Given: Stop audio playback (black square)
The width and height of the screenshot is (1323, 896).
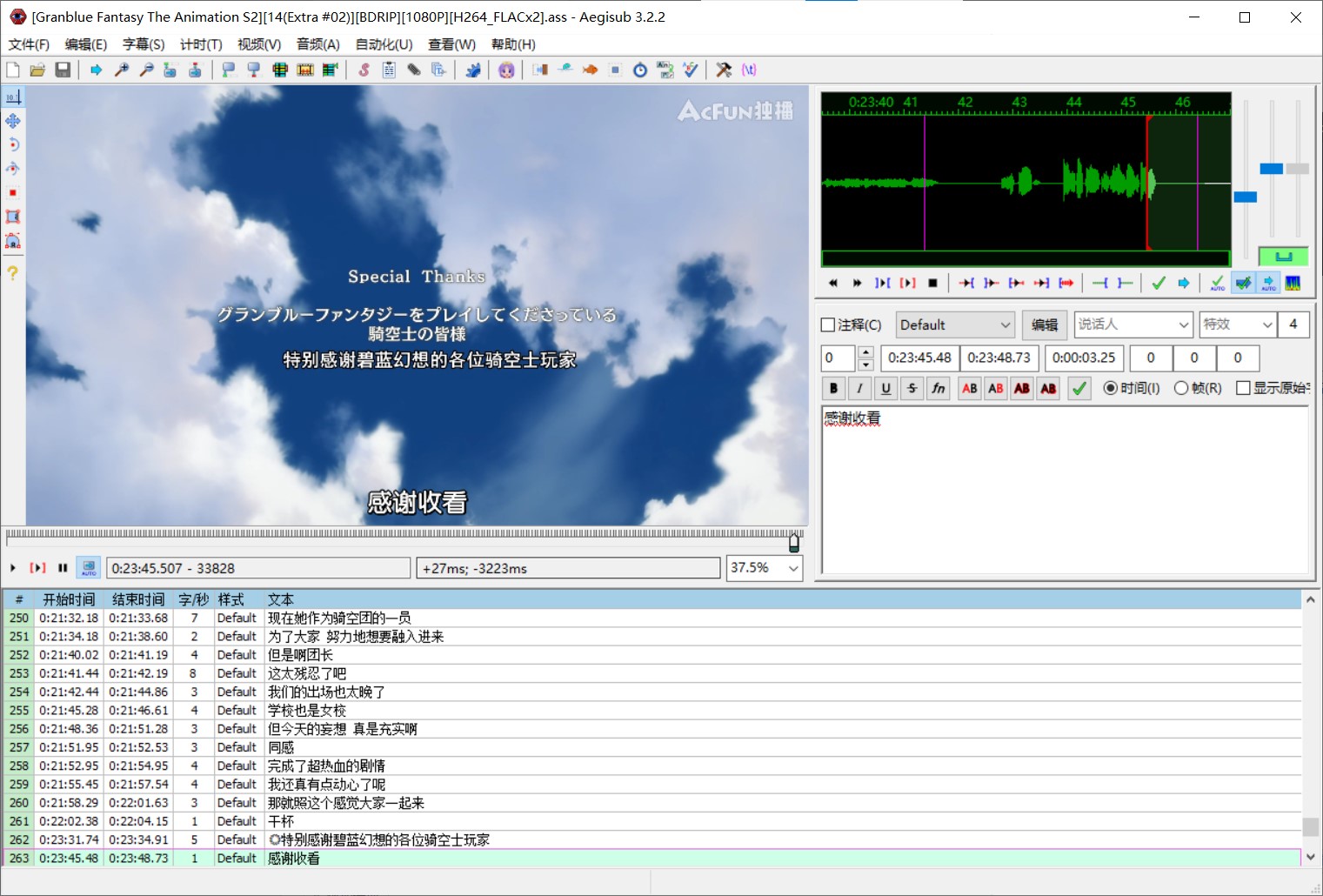Looking at the screenshot, I should point(932,283).
